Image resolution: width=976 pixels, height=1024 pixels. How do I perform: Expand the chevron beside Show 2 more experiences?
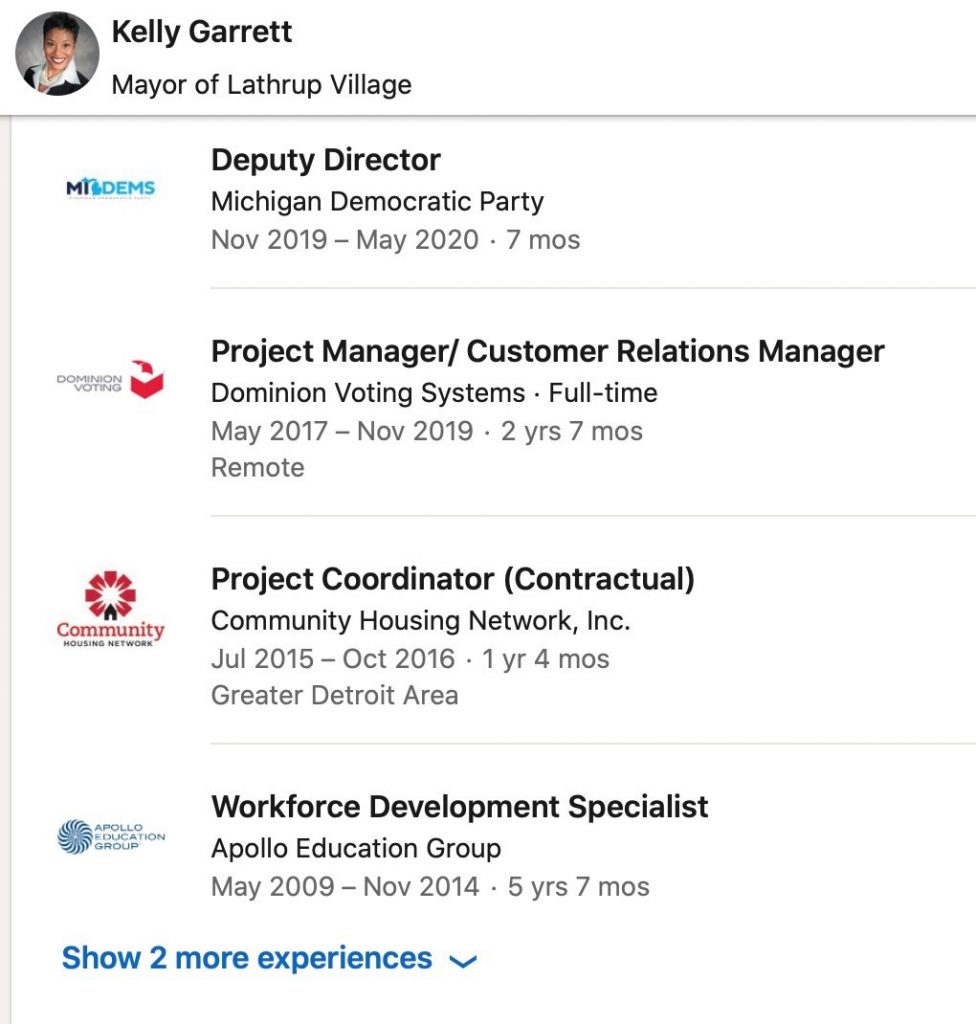462,961
